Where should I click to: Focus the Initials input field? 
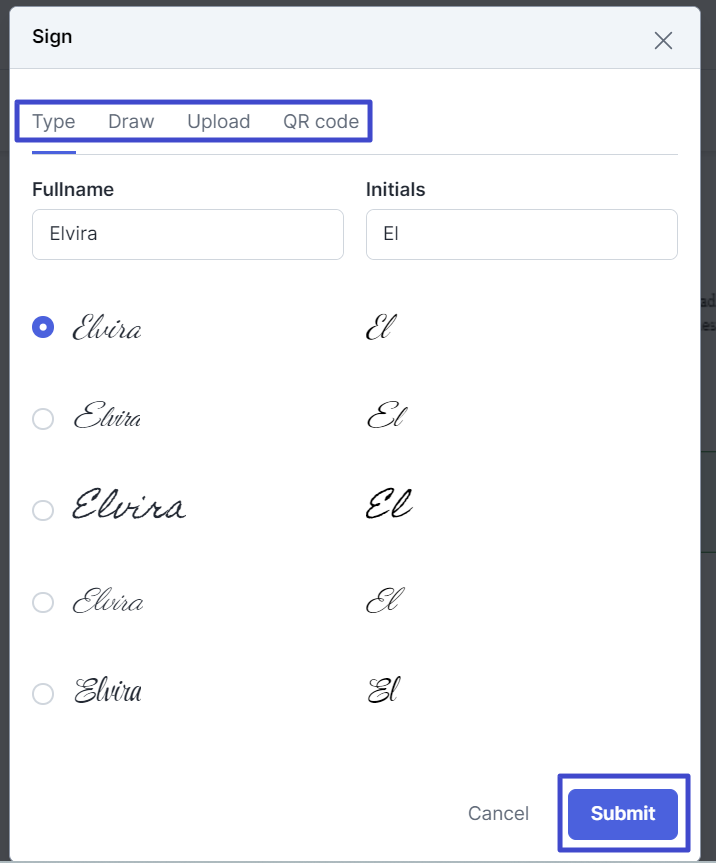(522, 234)
